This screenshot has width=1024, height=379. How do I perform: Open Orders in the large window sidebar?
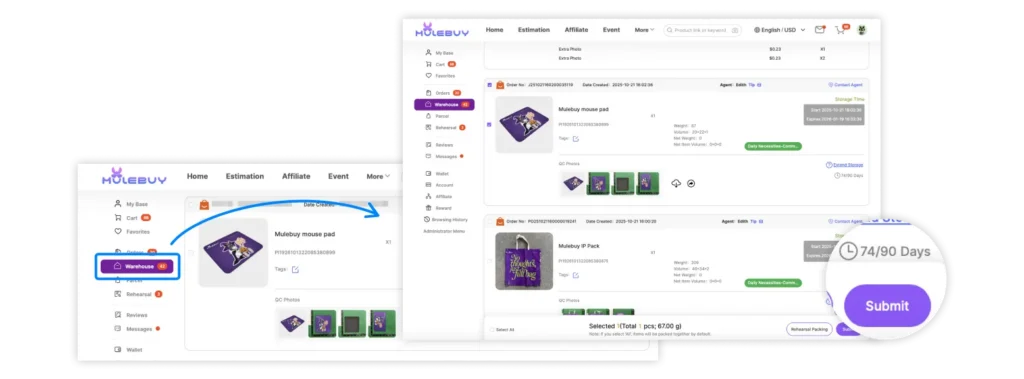[443, 93]
